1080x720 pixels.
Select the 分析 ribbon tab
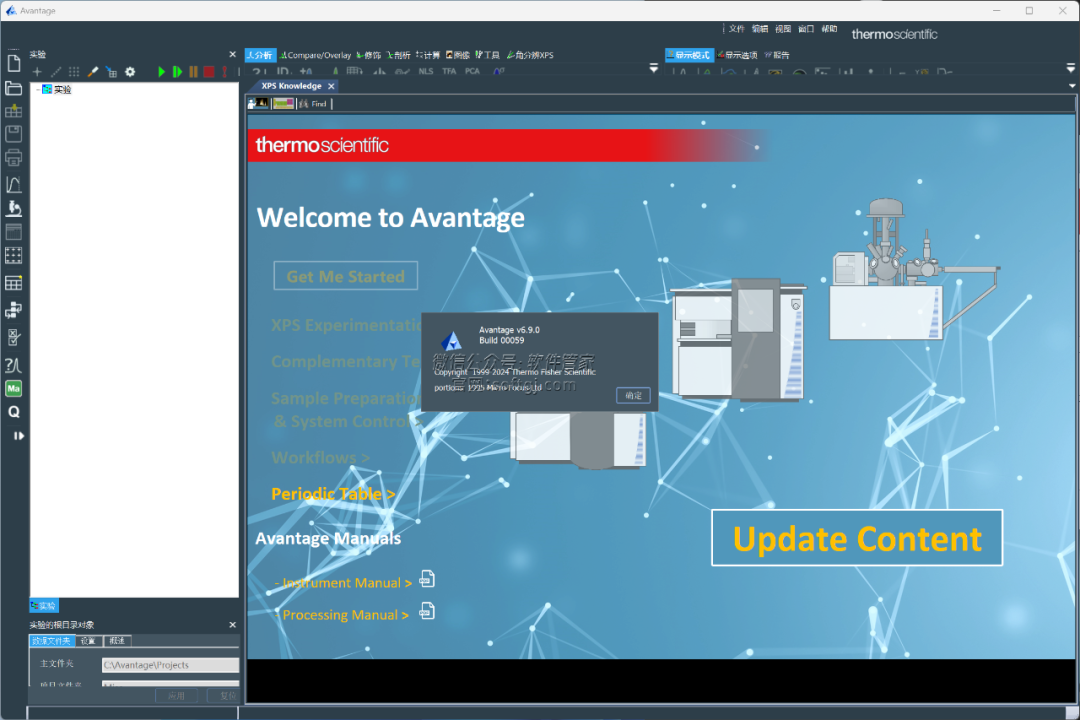pos(260,55)
